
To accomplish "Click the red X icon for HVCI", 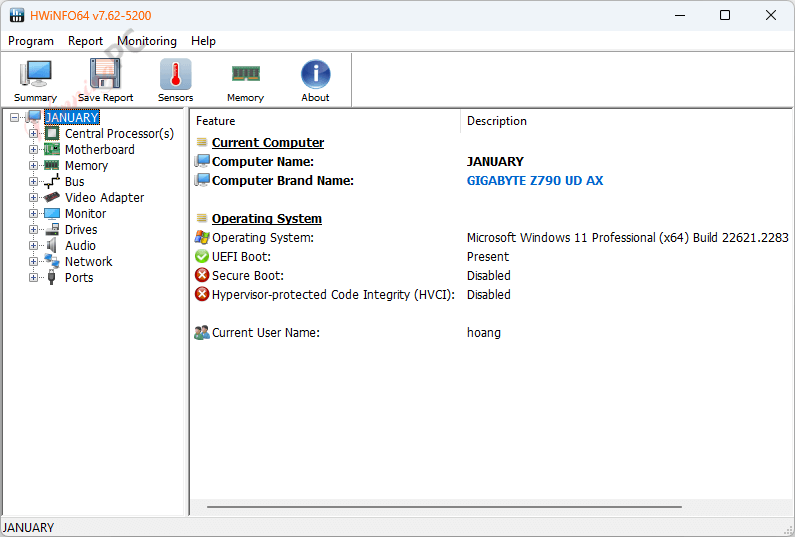I will click(x=202, y=294).
